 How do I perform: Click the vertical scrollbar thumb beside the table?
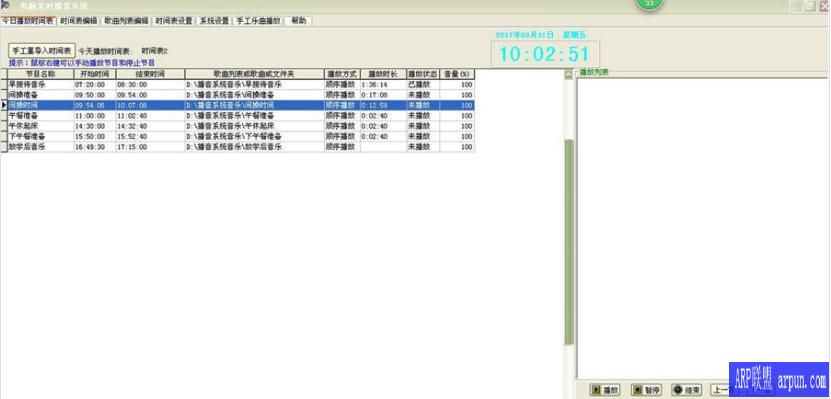point(569,242)
